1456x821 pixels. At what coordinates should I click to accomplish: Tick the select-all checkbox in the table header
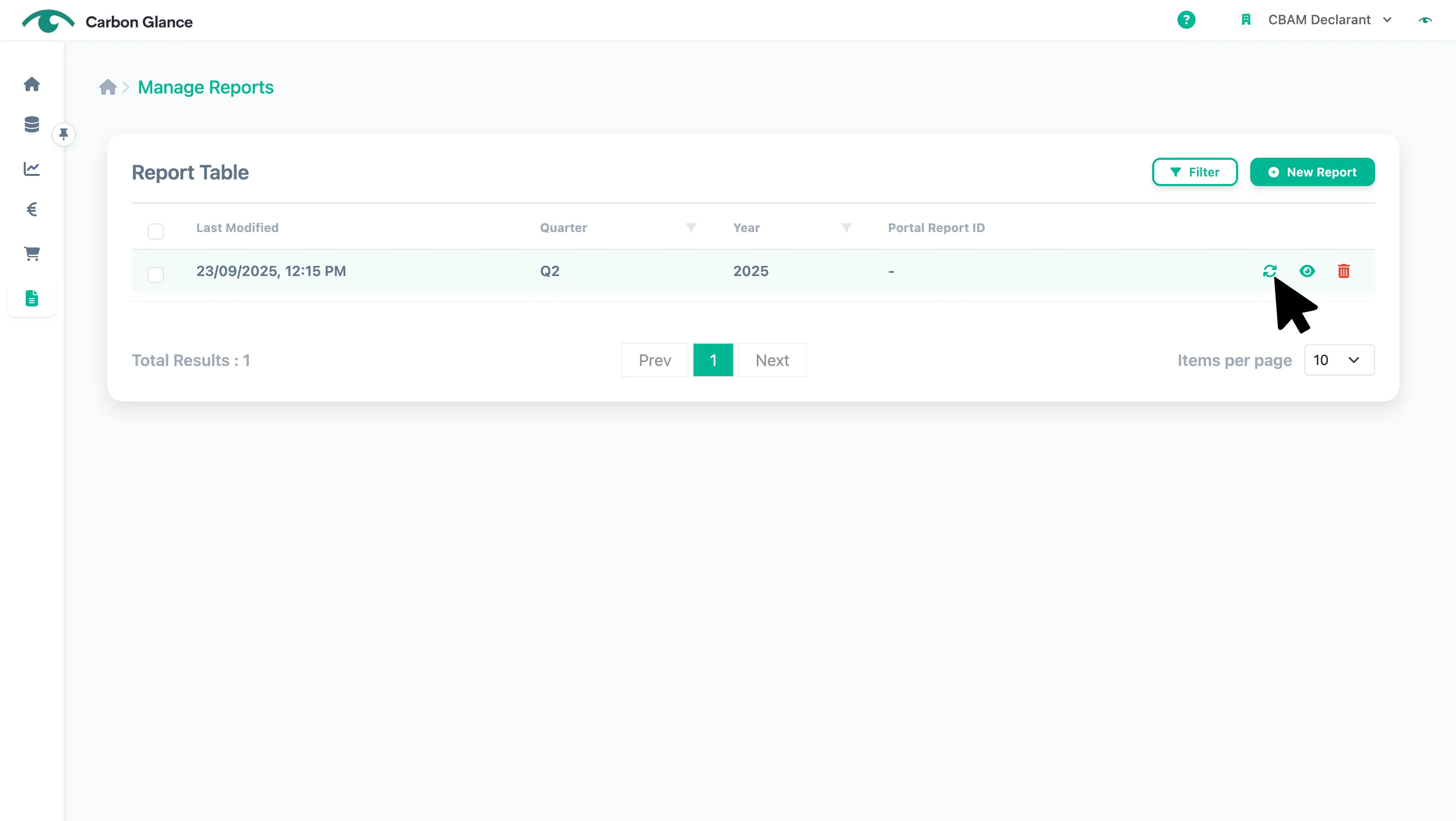click(x=155, y=232)
